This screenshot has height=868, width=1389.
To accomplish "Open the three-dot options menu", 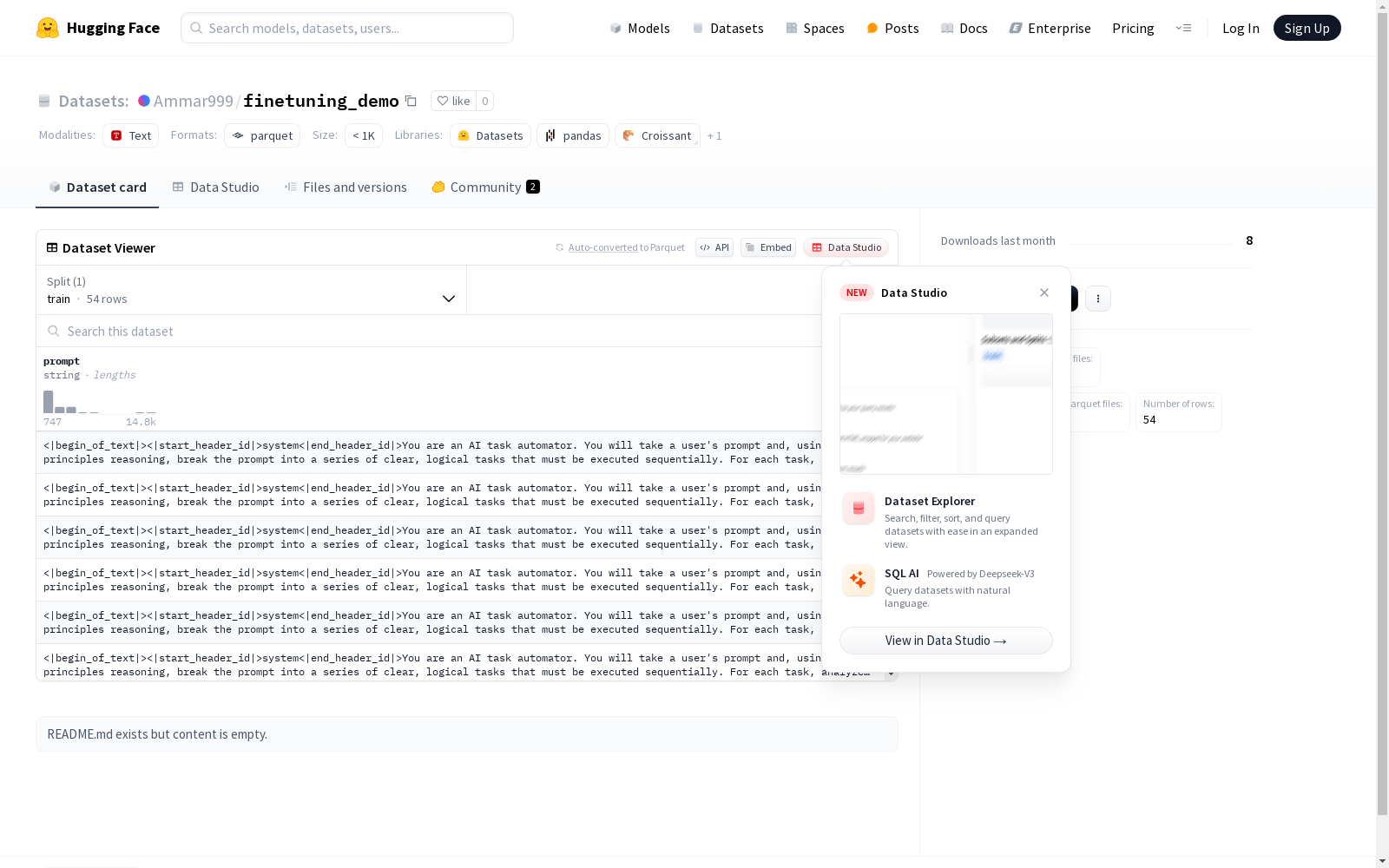I will tap(1098, 299).
